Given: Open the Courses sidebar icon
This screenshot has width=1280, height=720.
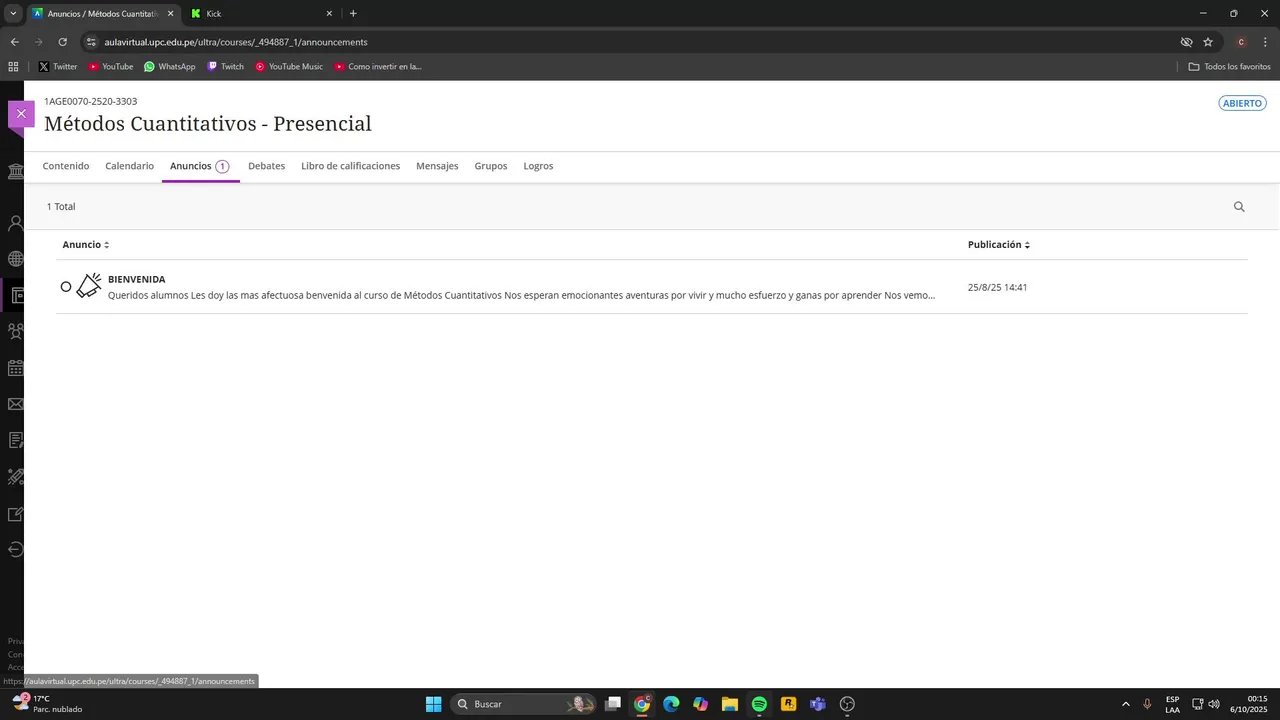Looking at the screenshot, I should point(15,295).
